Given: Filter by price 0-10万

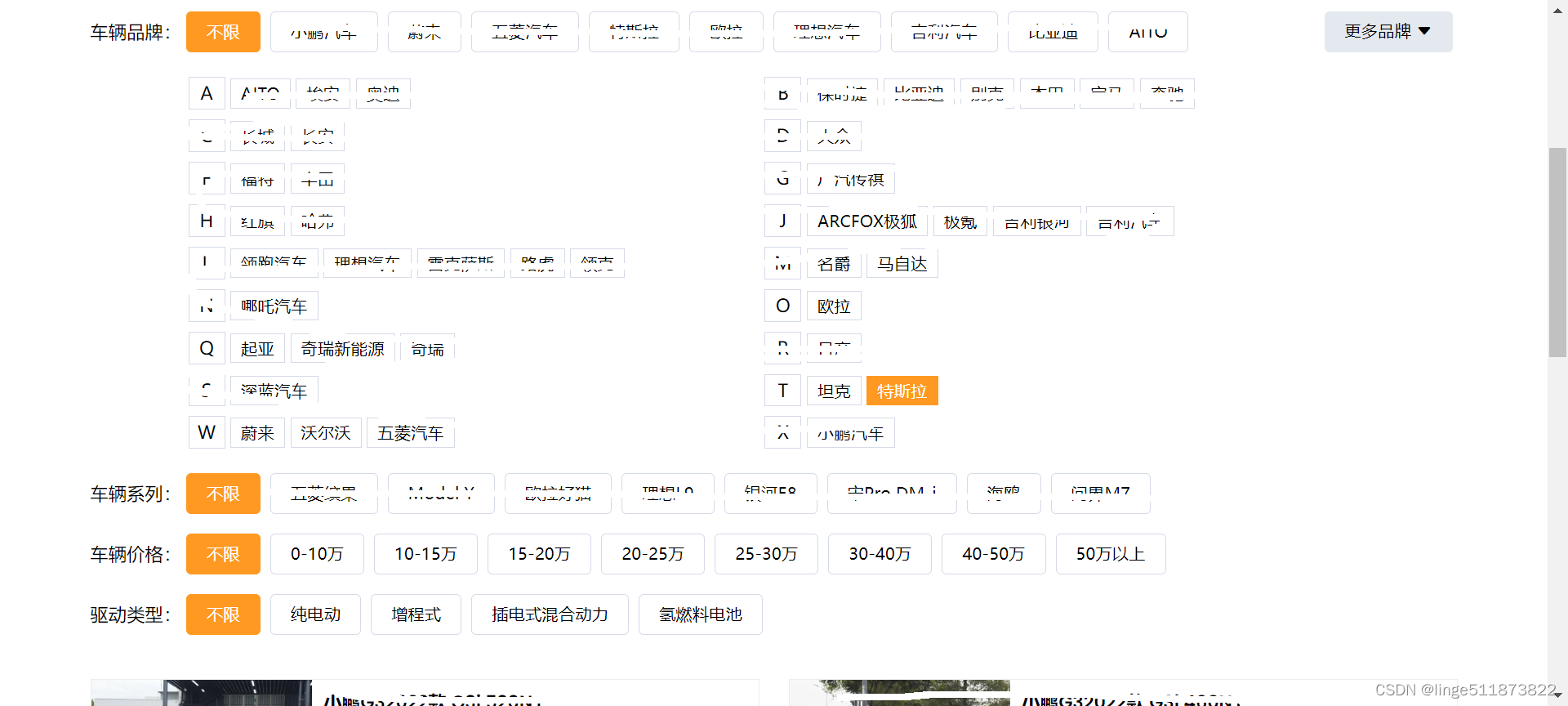Looking at the screenshot, I should click(317, 554).
